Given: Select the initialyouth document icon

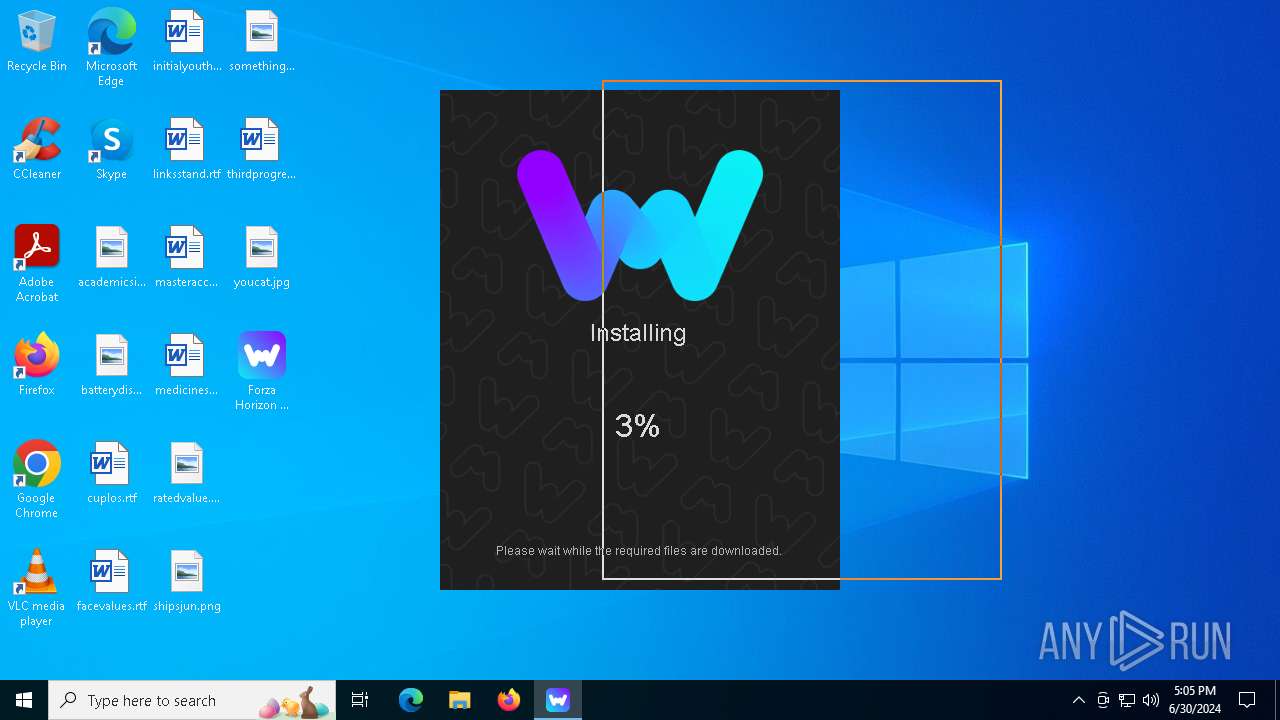Looking at the screenshot, I should click(187, 41).
